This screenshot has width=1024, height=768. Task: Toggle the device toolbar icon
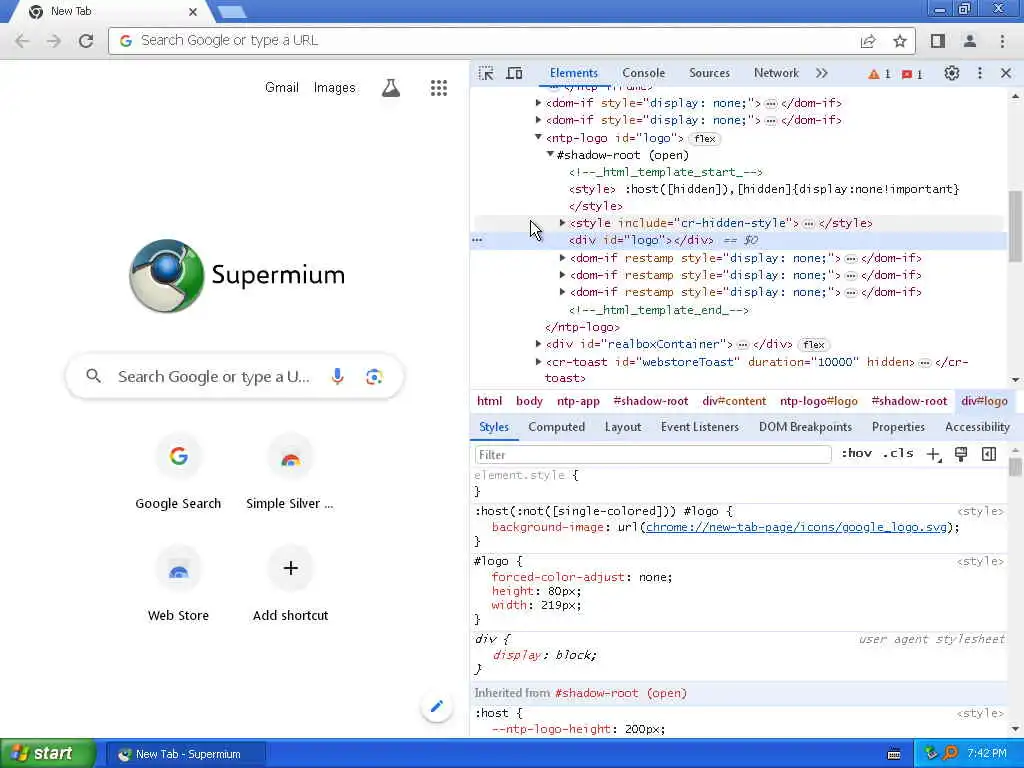click(515, 73)
